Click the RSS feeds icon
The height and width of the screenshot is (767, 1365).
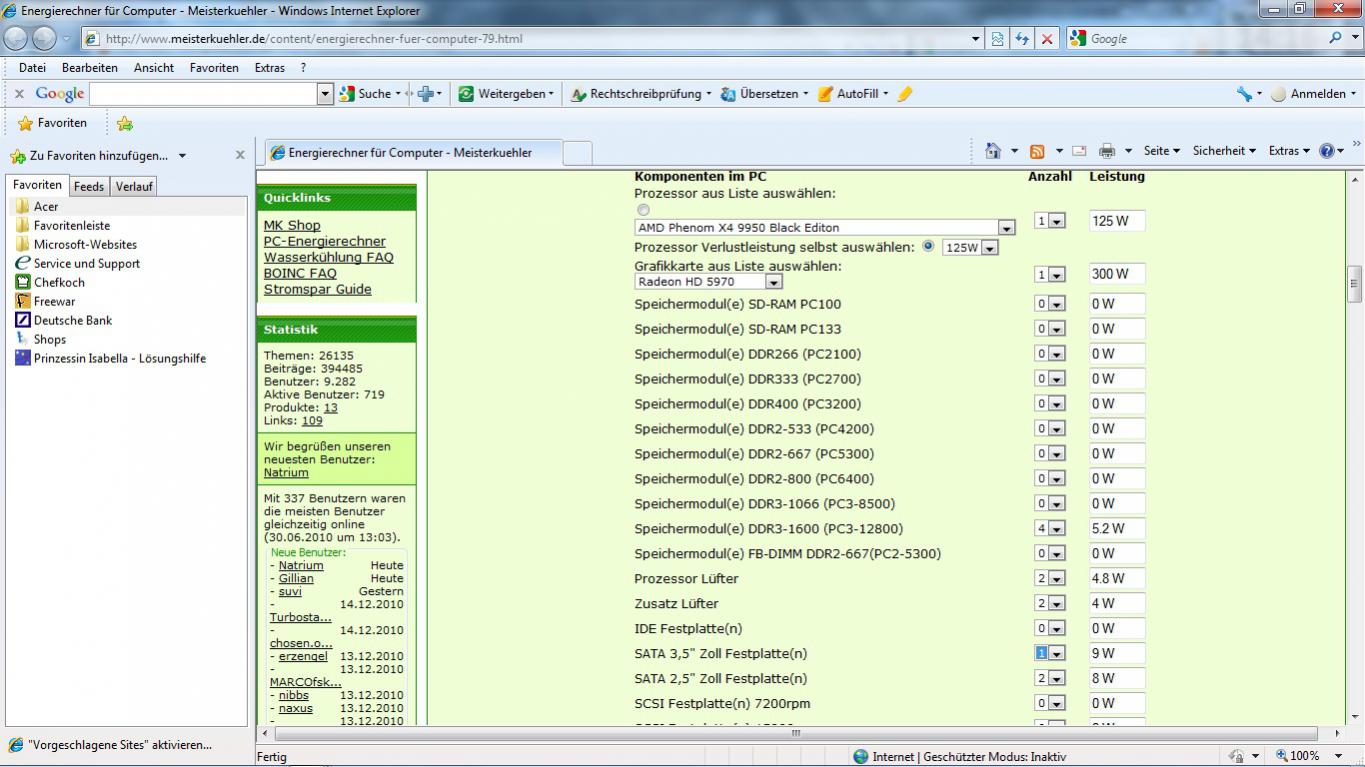tap(1037, 151)
